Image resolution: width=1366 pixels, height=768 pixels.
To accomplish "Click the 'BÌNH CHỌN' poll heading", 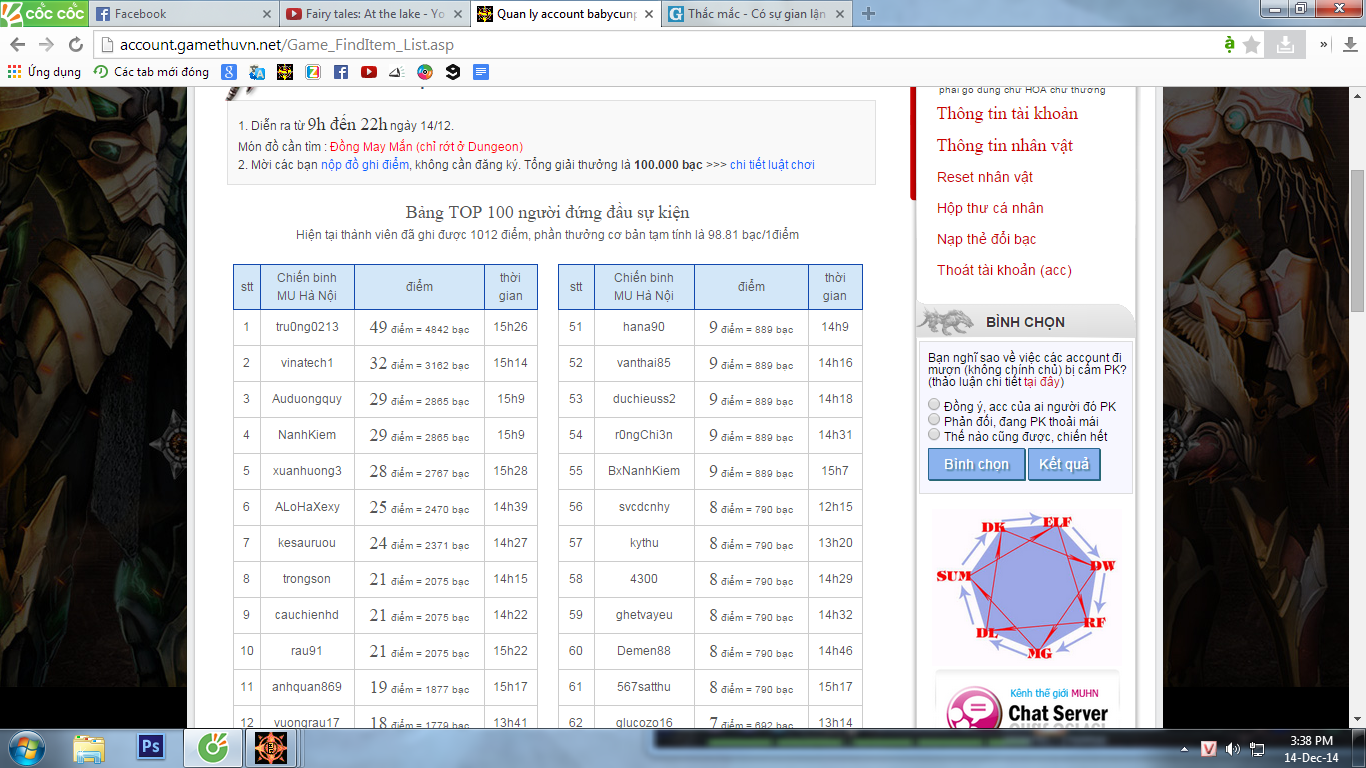I will click(1025, 322).
